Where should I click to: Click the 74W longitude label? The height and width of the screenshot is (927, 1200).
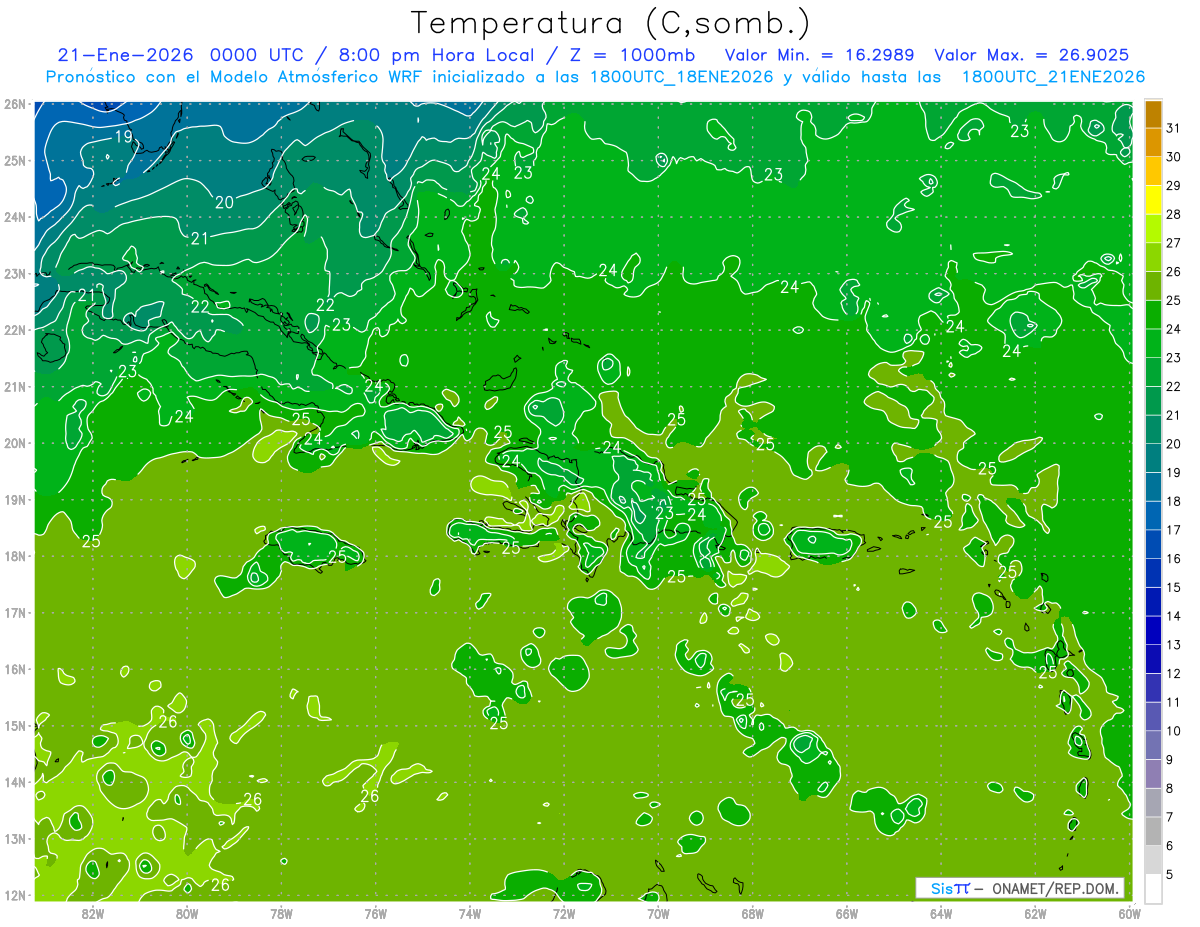[469, 912]
